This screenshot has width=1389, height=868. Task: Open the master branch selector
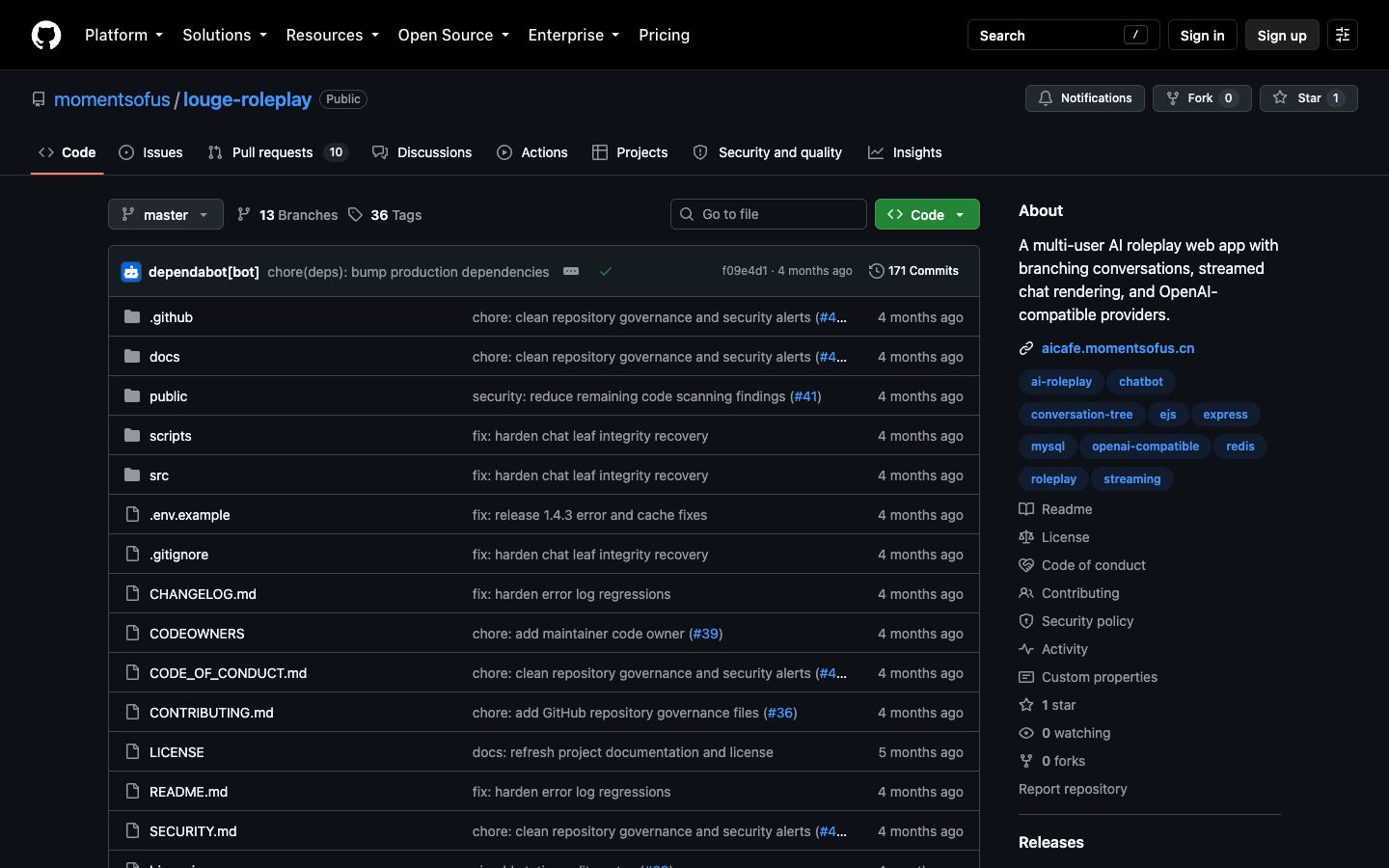(166, 214)
